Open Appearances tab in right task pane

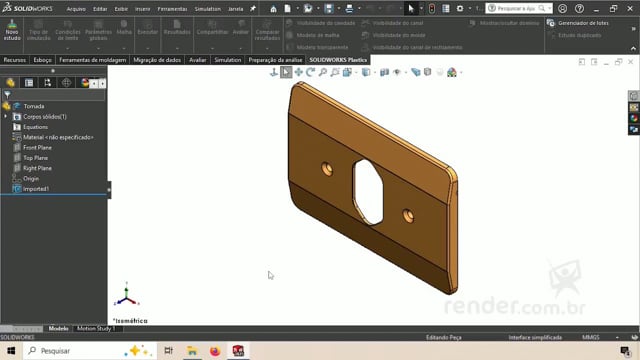click(633, 118)
